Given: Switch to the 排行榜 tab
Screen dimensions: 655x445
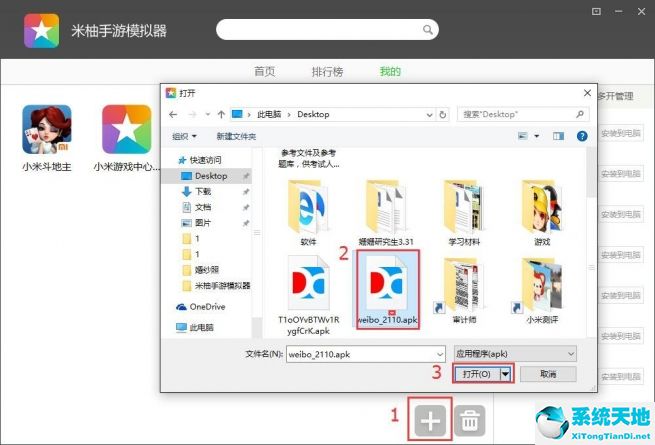Looking at the screenshot, I should 328,71.
